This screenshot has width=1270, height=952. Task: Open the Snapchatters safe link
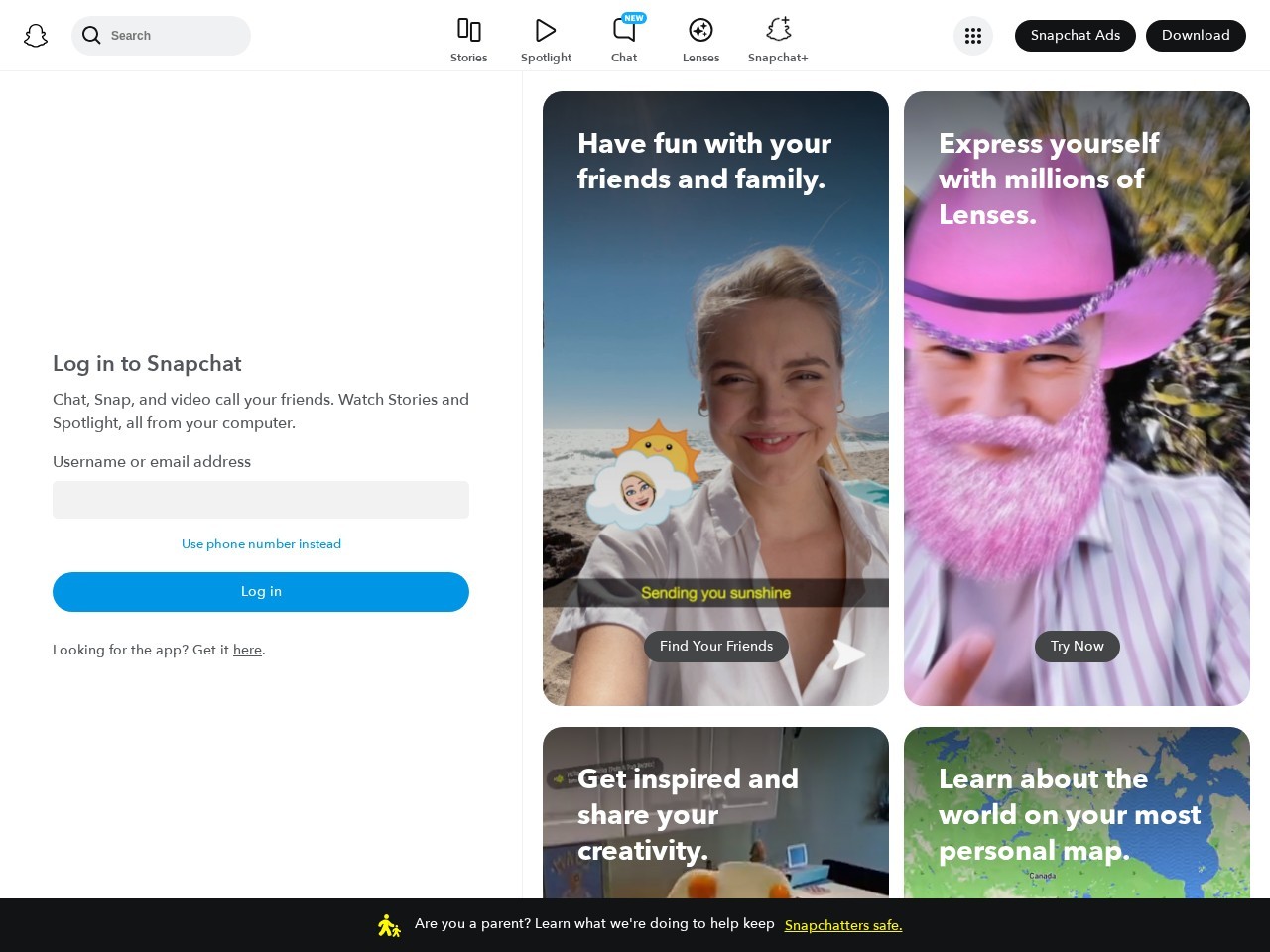click(x=843, y=926)
